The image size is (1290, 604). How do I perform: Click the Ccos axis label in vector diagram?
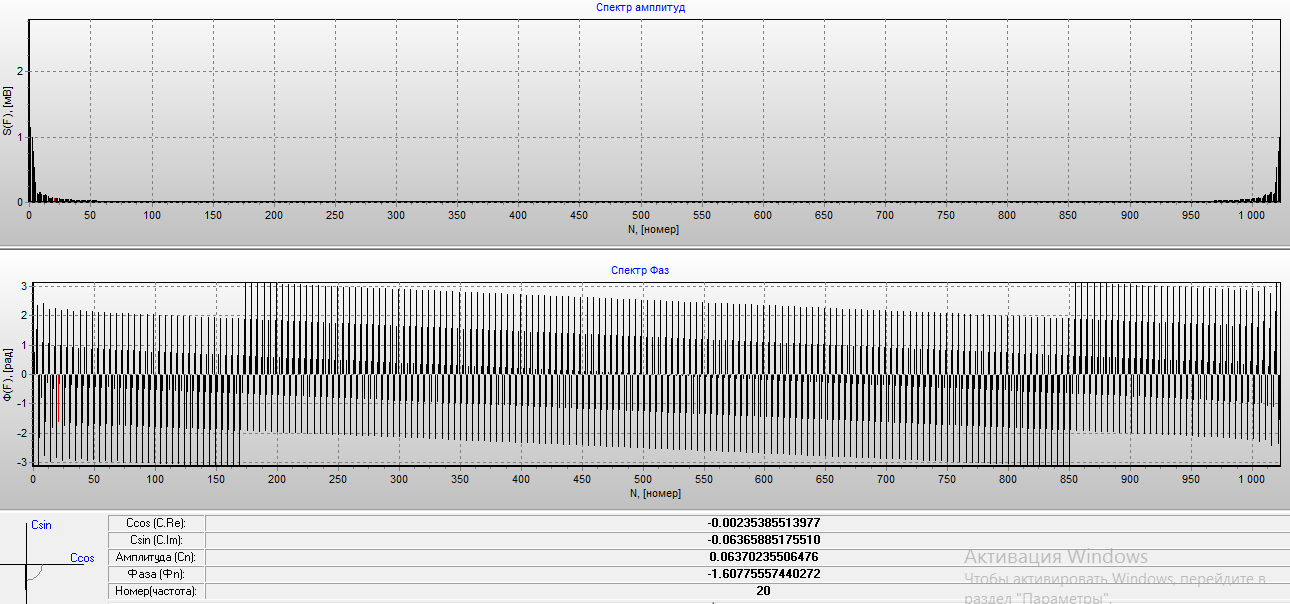tap(82, 558)
